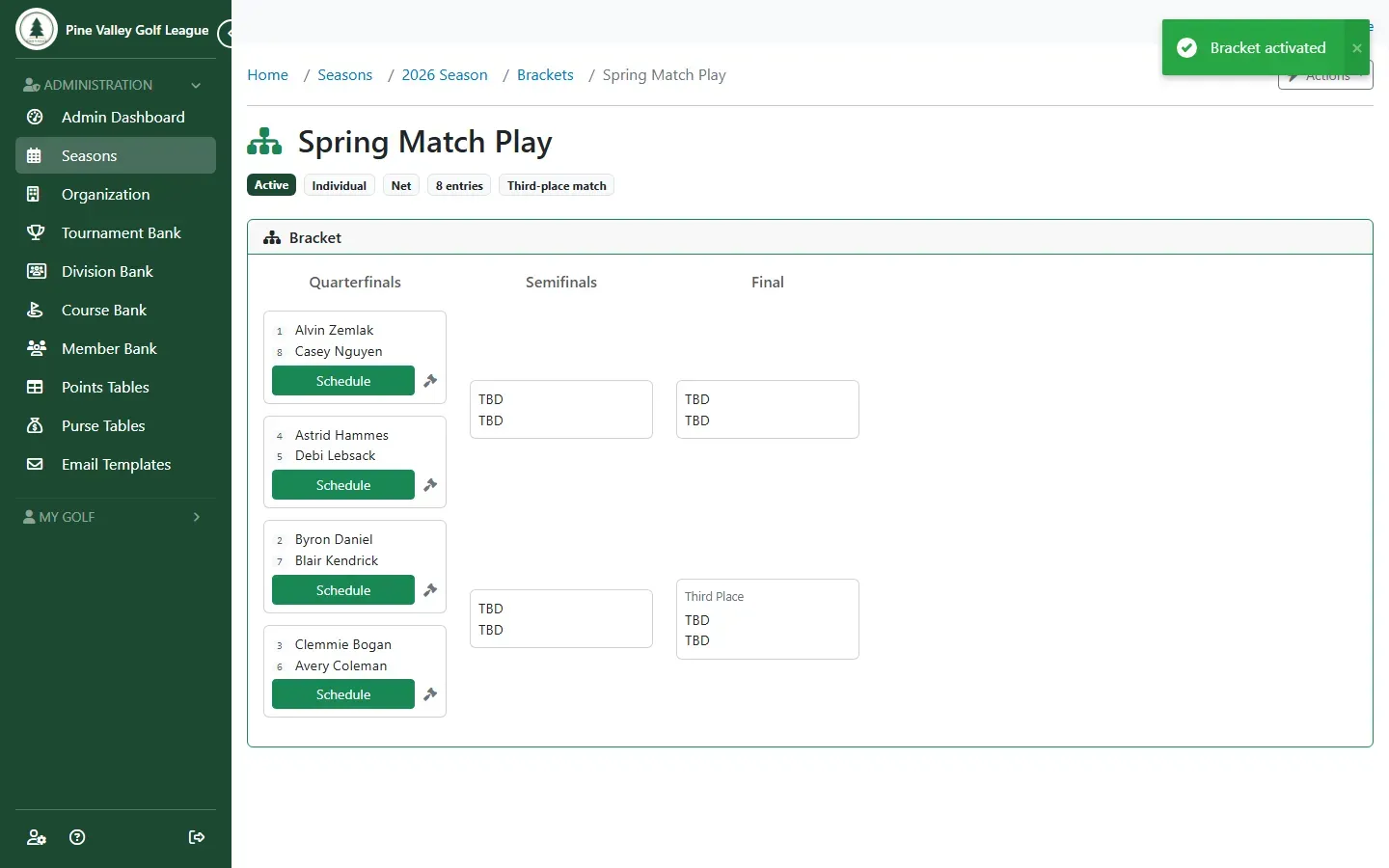1389x868 pixels.
Task: Open help question mark icon
Action: coord(78,837)
